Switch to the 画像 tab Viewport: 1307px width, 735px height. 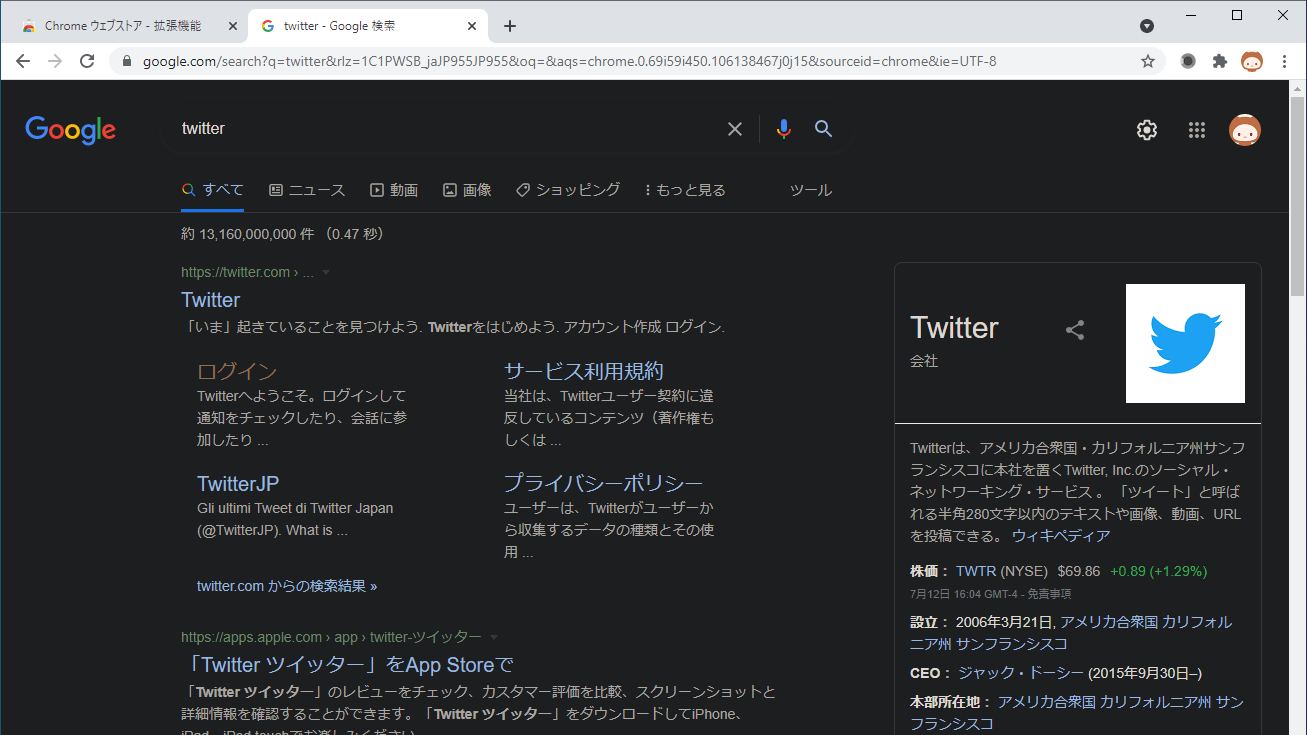(467, 190)
